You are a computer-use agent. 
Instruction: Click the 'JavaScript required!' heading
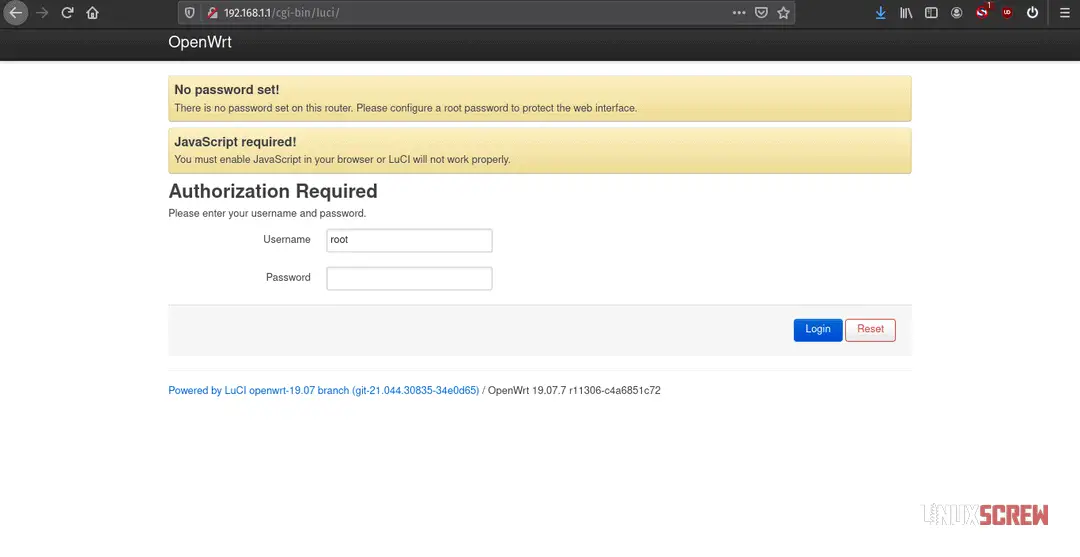pyautogui.click(x=236, y=142)
